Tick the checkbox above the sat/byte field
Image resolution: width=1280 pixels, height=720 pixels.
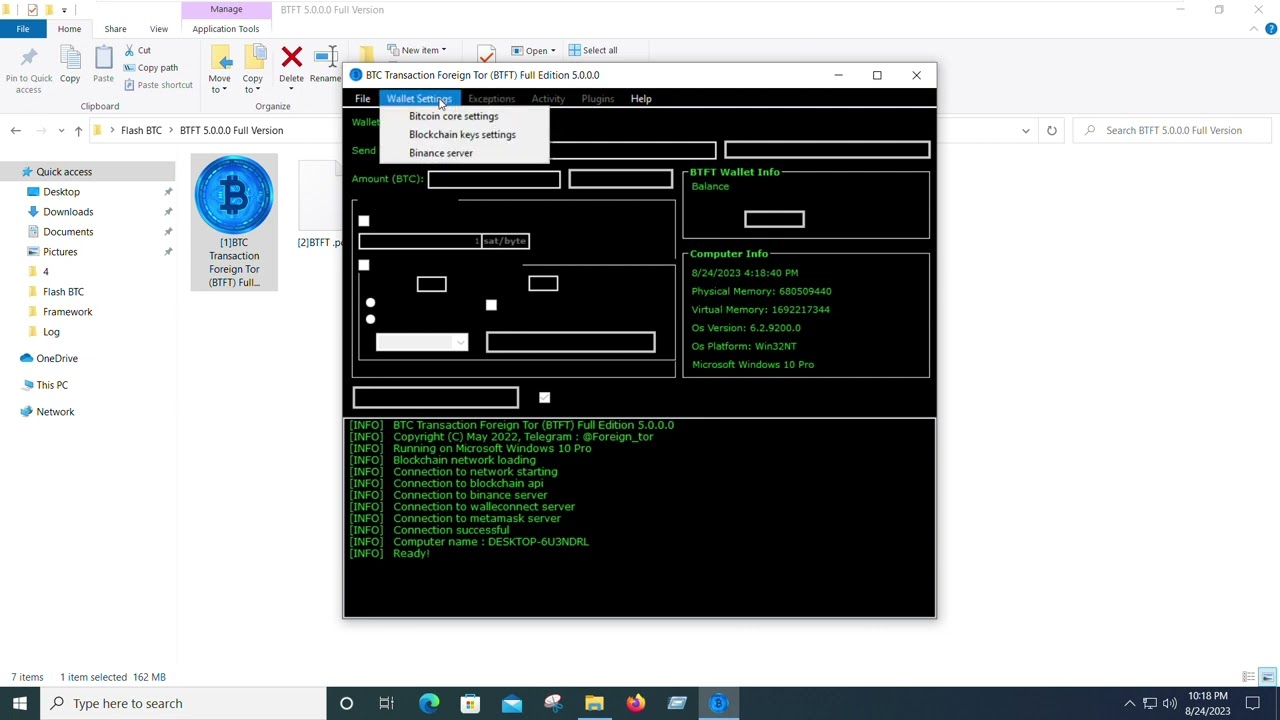(x=364, y=221)
